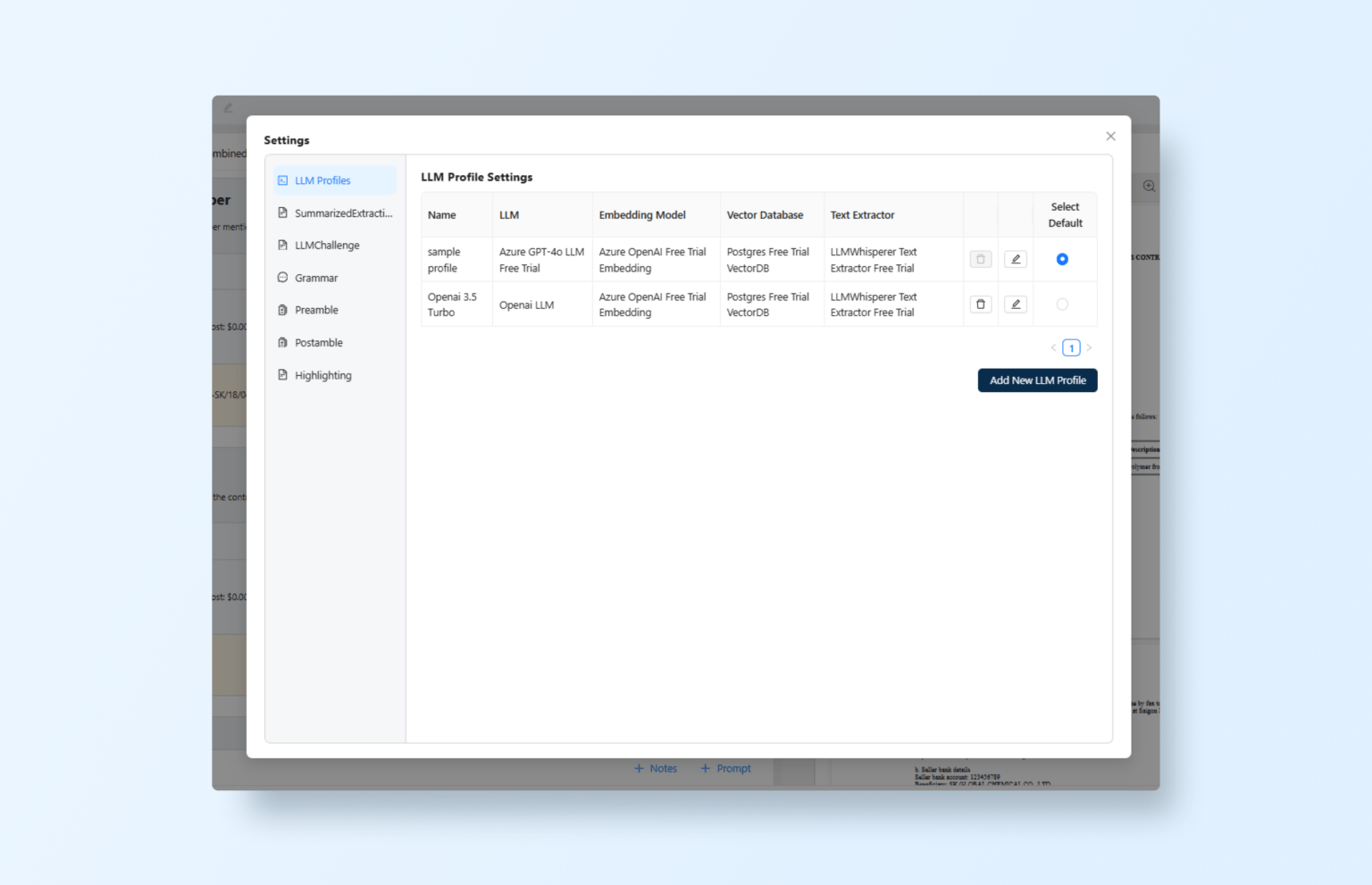
Task: Click the Add New LLM Profile button
Action: point(1037,380)
